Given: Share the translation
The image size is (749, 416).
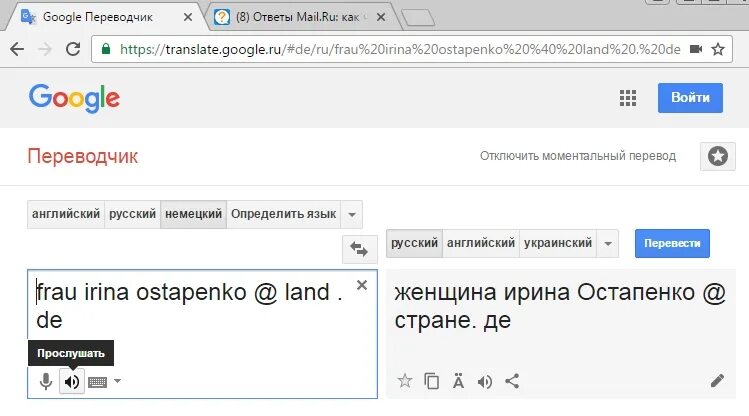Looking at the screenshot, I should coord(512,381).
